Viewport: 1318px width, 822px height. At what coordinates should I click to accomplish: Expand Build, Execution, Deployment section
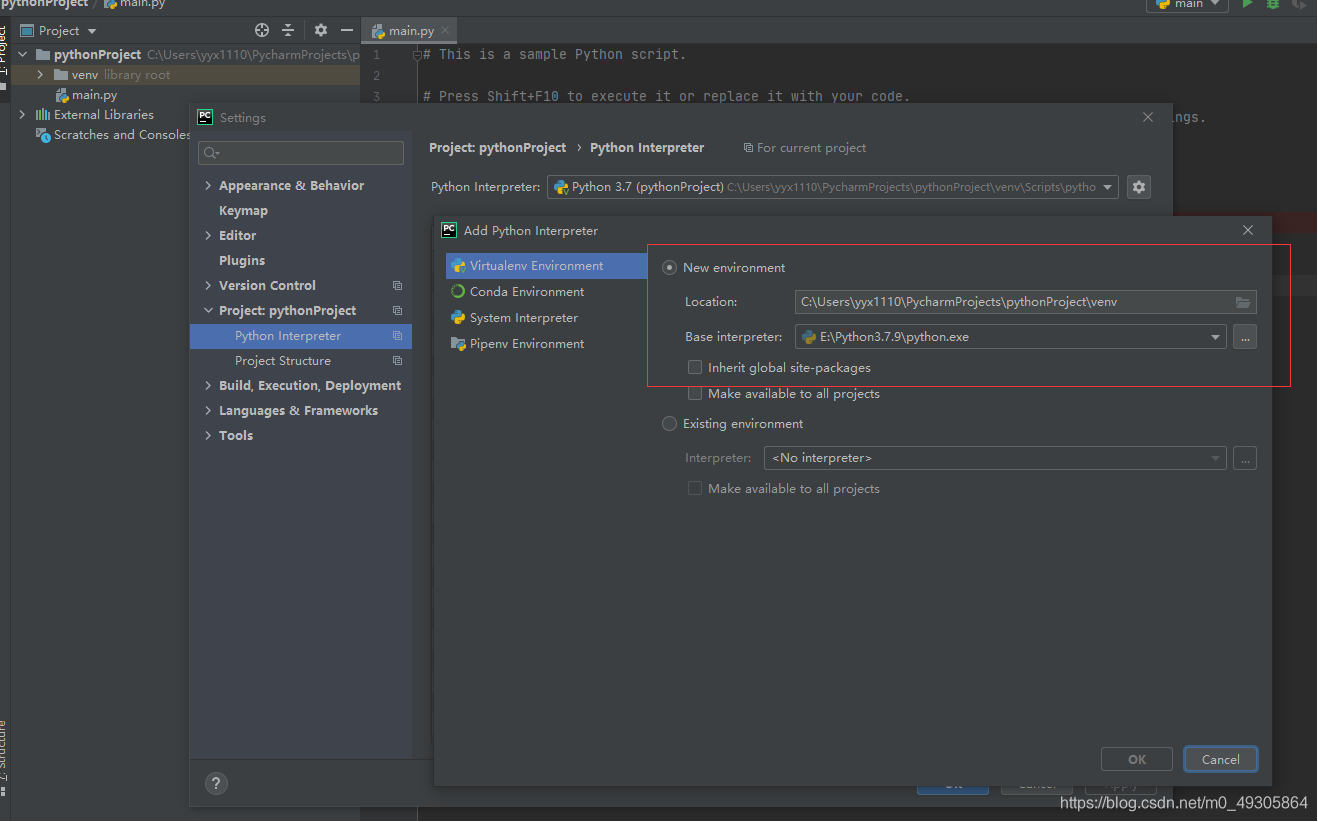click(x=208, y=386)
